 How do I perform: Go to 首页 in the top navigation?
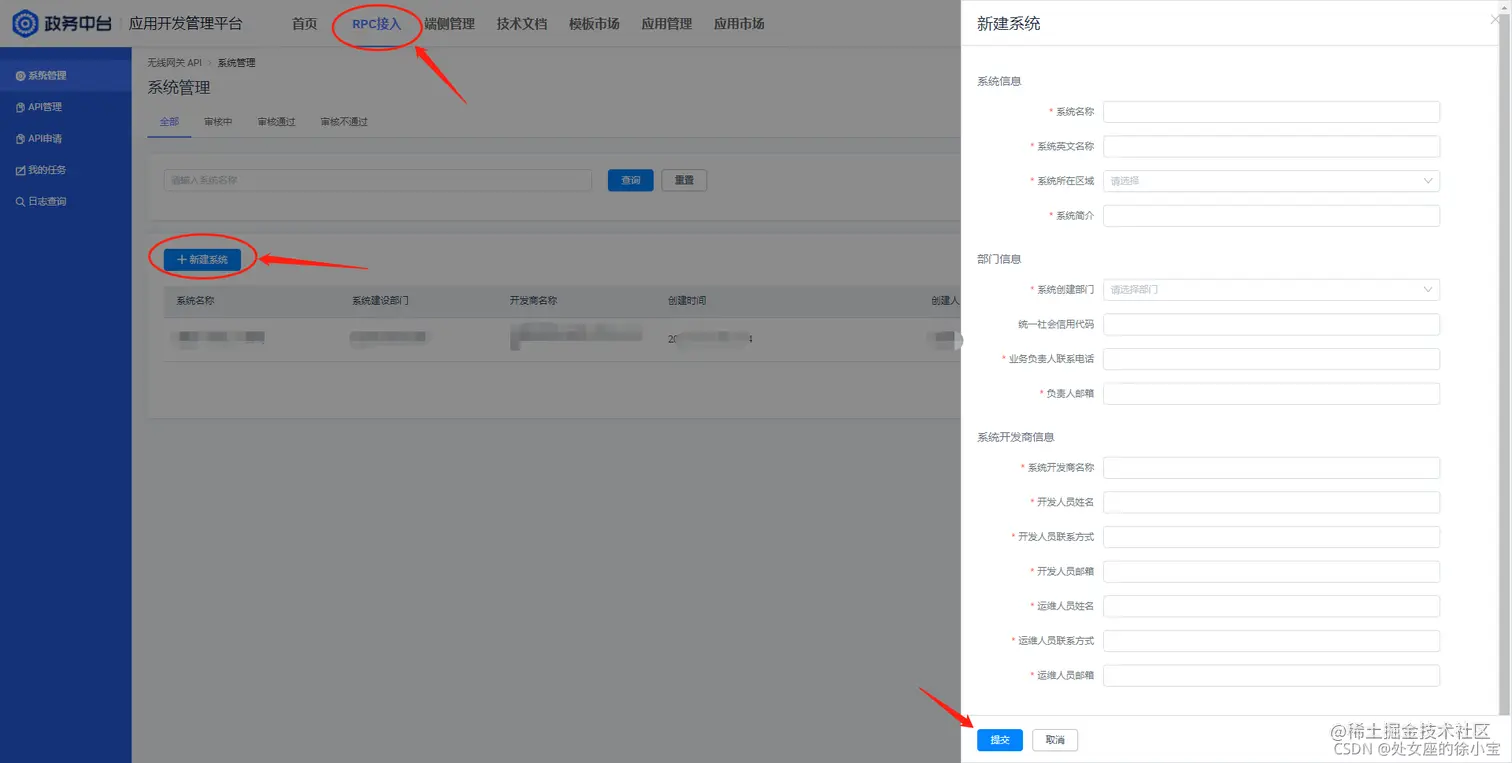304,24
